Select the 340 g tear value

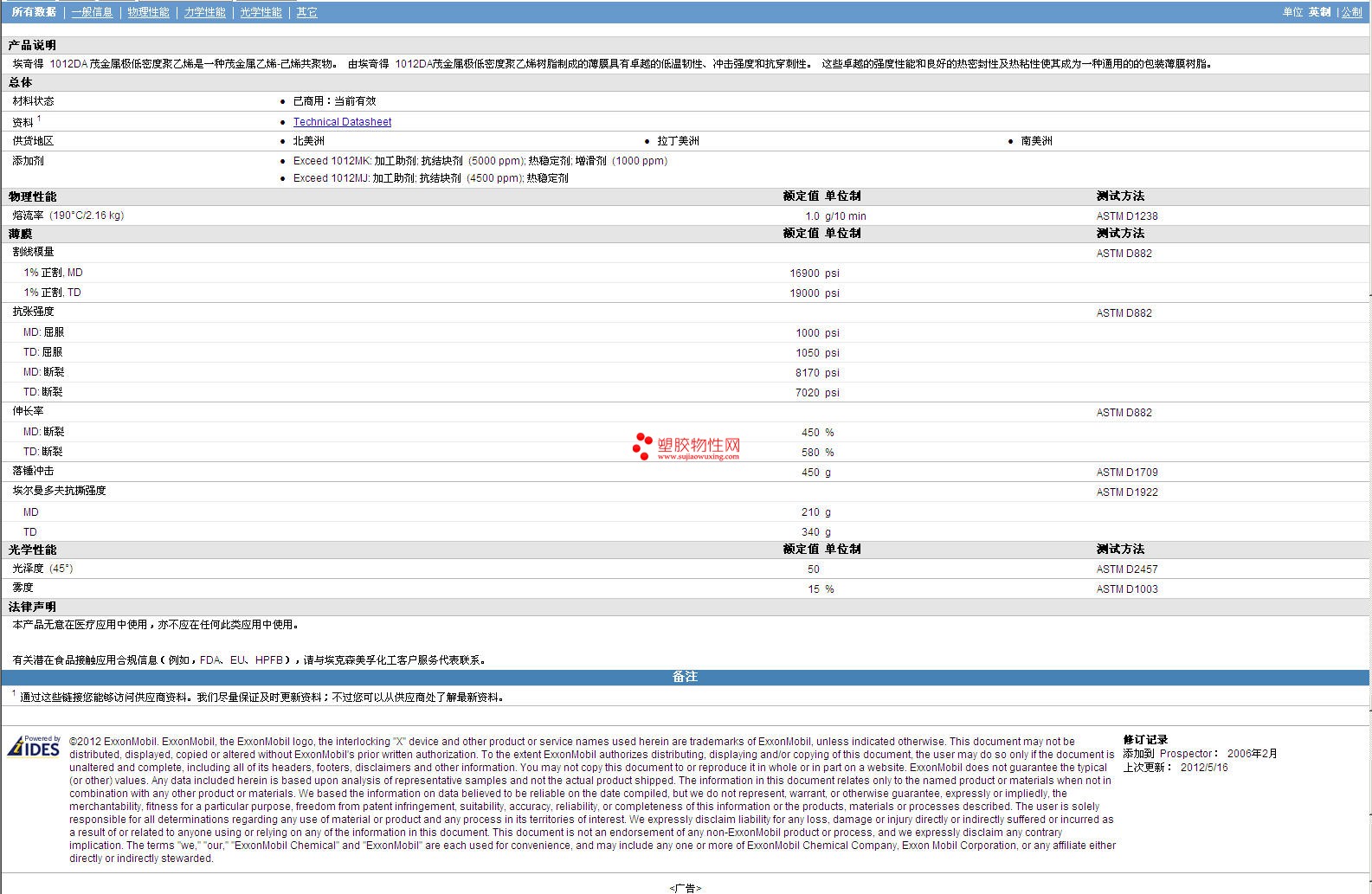(816, 532)
